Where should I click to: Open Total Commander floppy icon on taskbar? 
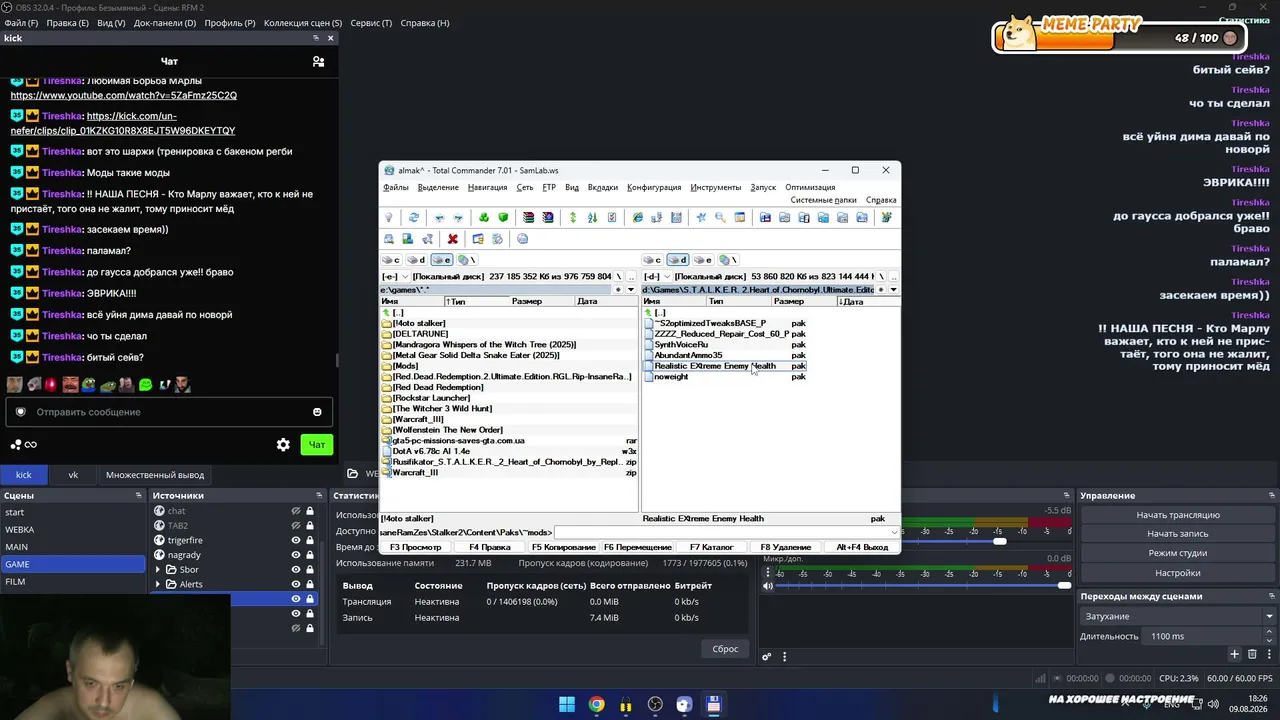tap(713, 704)
